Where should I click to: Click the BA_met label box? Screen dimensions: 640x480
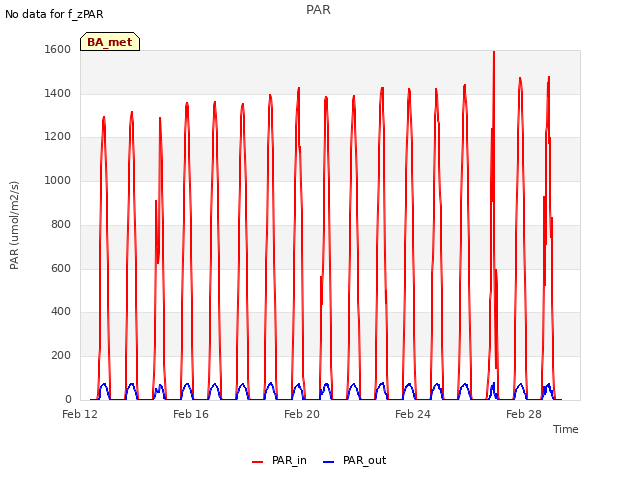click(x=110, y=42)
